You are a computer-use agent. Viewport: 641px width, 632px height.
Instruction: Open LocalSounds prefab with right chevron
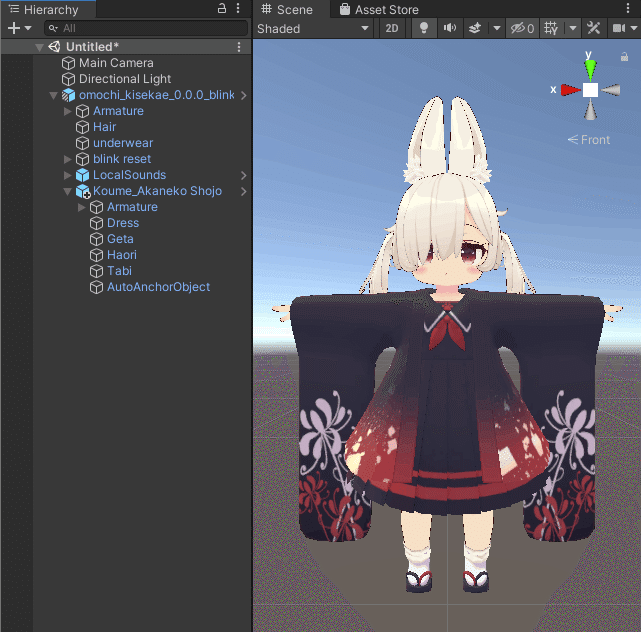pyautogui.click(x=244, y=175)
